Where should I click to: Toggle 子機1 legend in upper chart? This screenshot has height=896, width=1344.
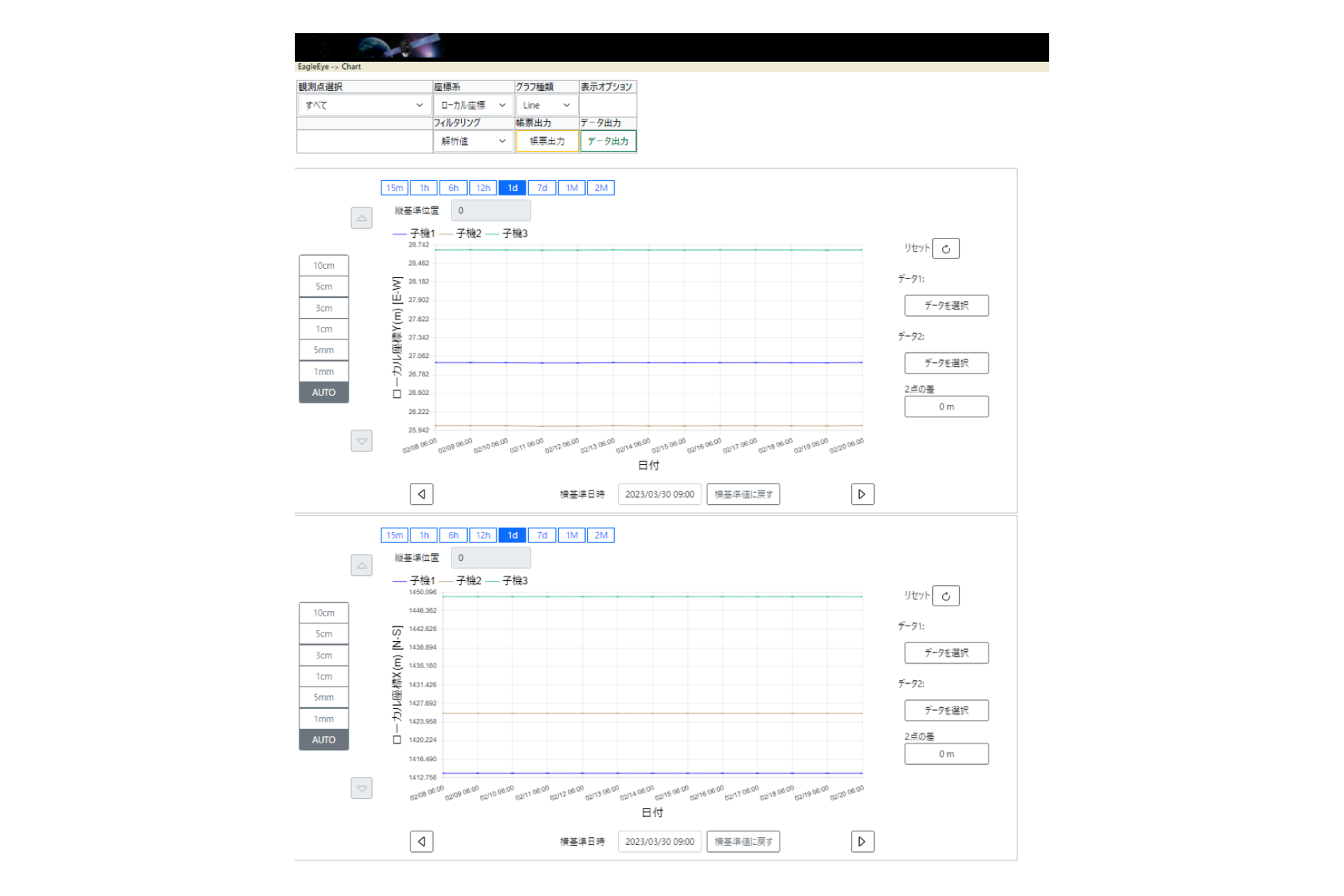coord(422,233)
